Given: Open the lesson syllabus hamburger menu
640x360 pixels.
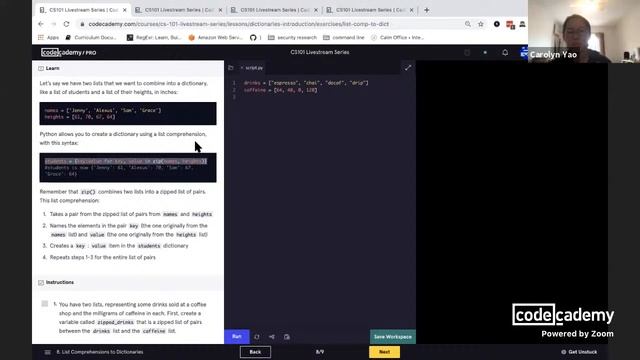Looking at the screenshot, I should click(x=47, y=352).
